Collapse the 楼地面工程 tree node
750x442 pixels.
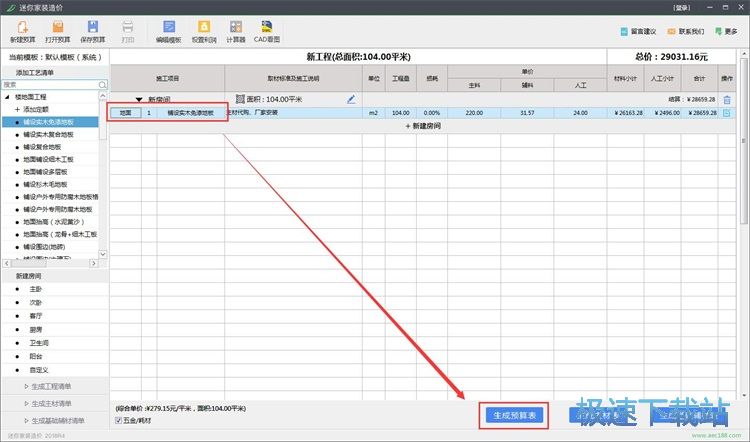(7, 97)
